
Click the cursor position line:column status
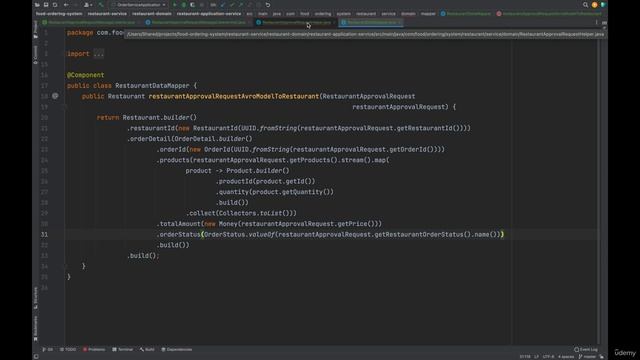pyautogui.click(x=525, y=357)
